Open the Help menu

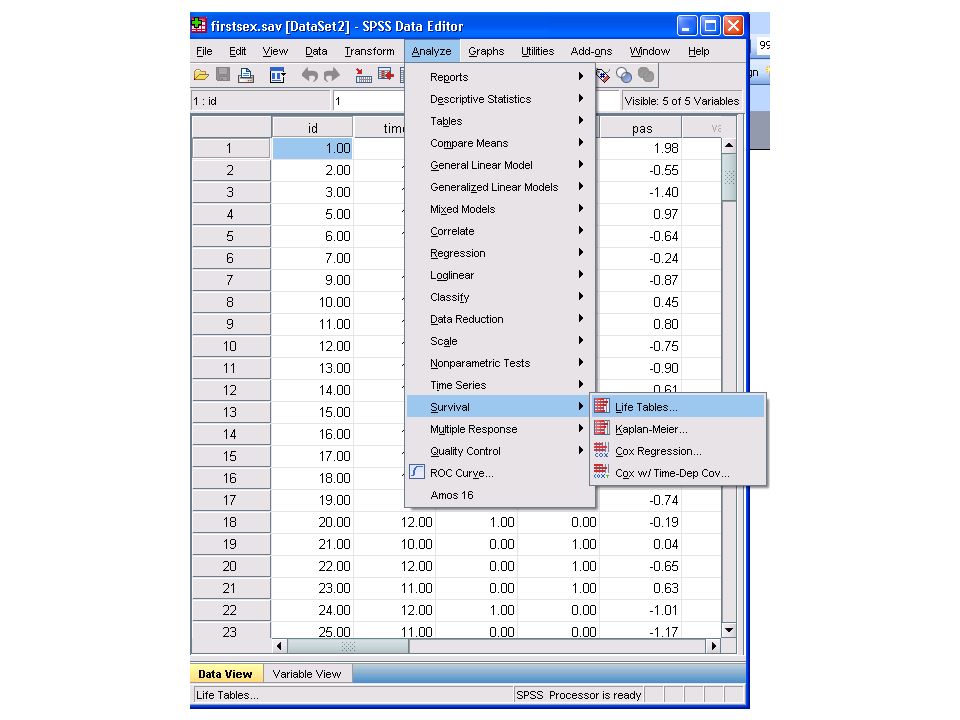pos(699,51)
